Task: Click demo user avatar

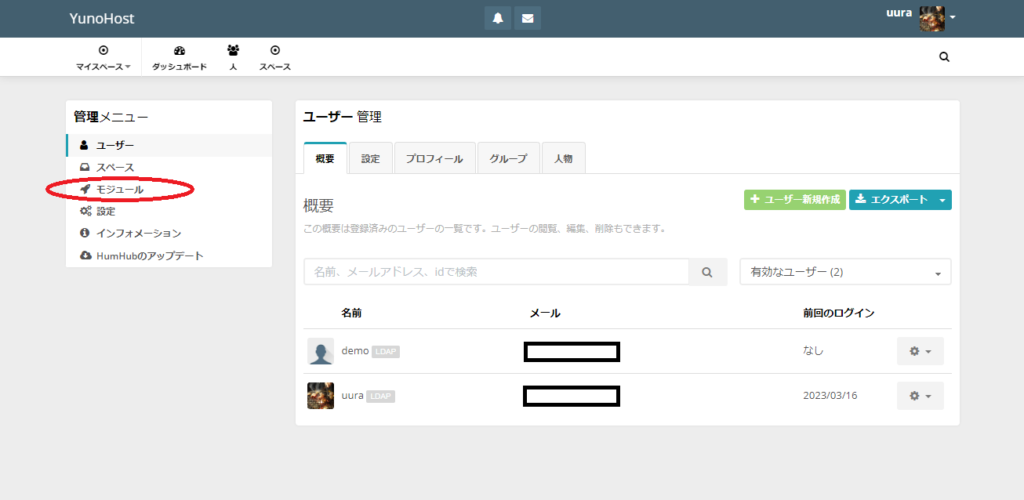Action: coord(321,351)
